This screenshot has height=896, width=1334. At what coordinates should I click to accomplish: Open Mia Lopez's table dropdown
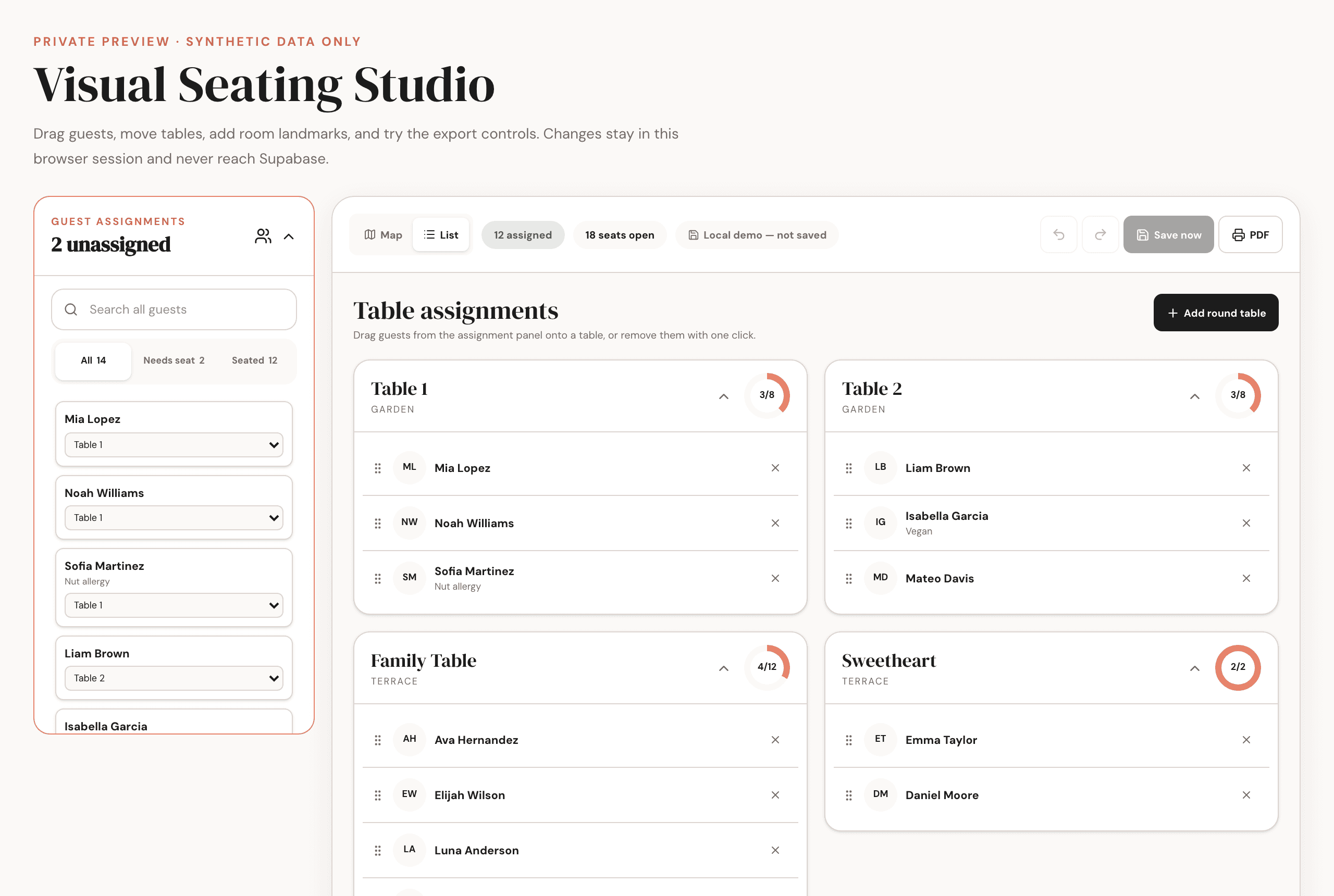tap(174, 444)
